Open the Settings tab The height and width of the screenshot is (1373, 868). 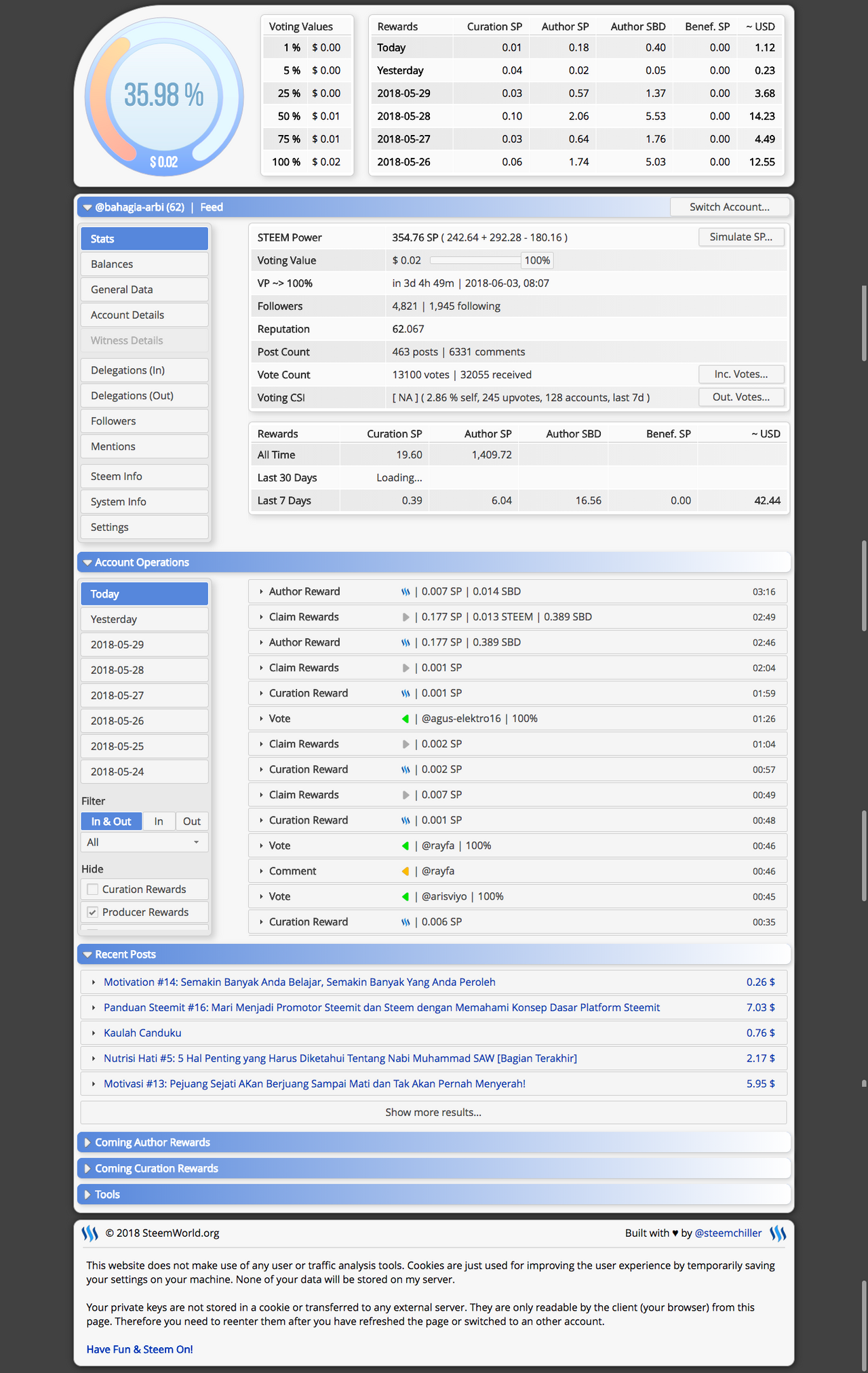[x=144, y=528]
